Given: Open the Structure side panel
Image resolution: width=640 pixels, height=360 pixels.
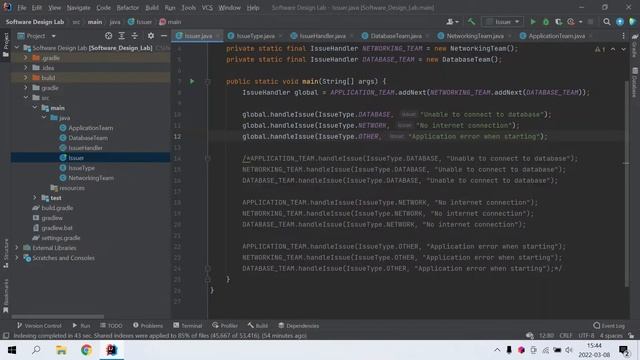Looking at the screenshot, I should click(5, 253).
